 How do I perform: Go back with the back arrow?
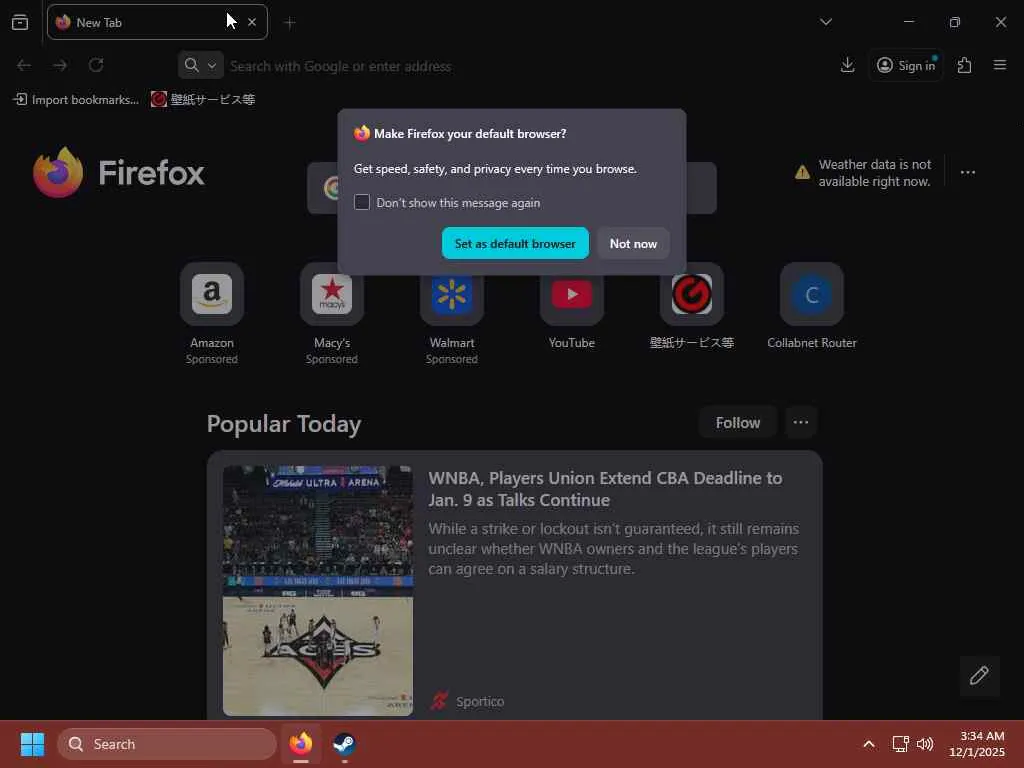(24, 65)
